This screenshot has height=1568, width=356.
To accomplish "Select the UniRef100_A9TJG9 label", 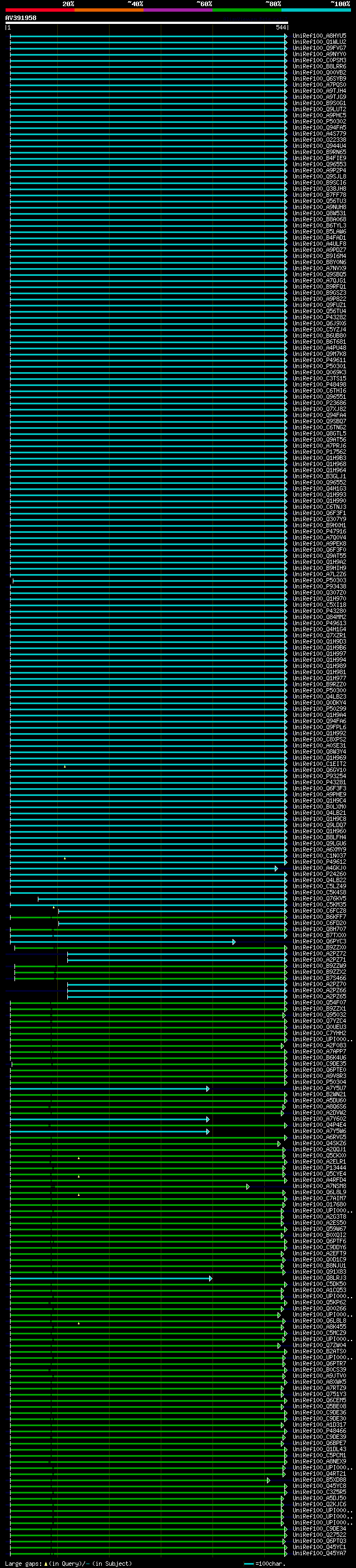I will click(x=319, y=97).
